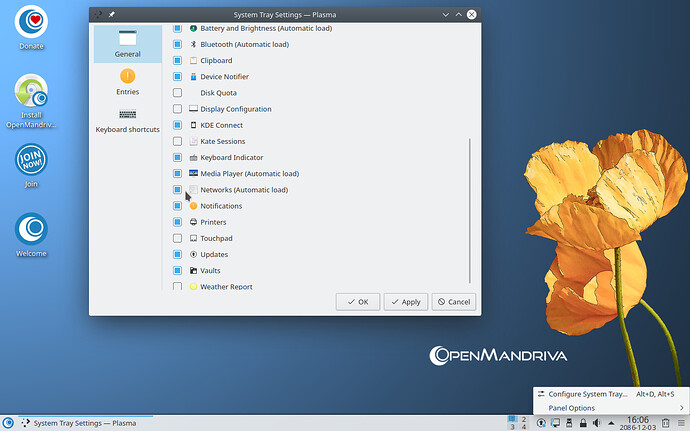Viewport: 690px width, 431px height.
Task: Click the volume speaker tray icon
Action: 596,423
